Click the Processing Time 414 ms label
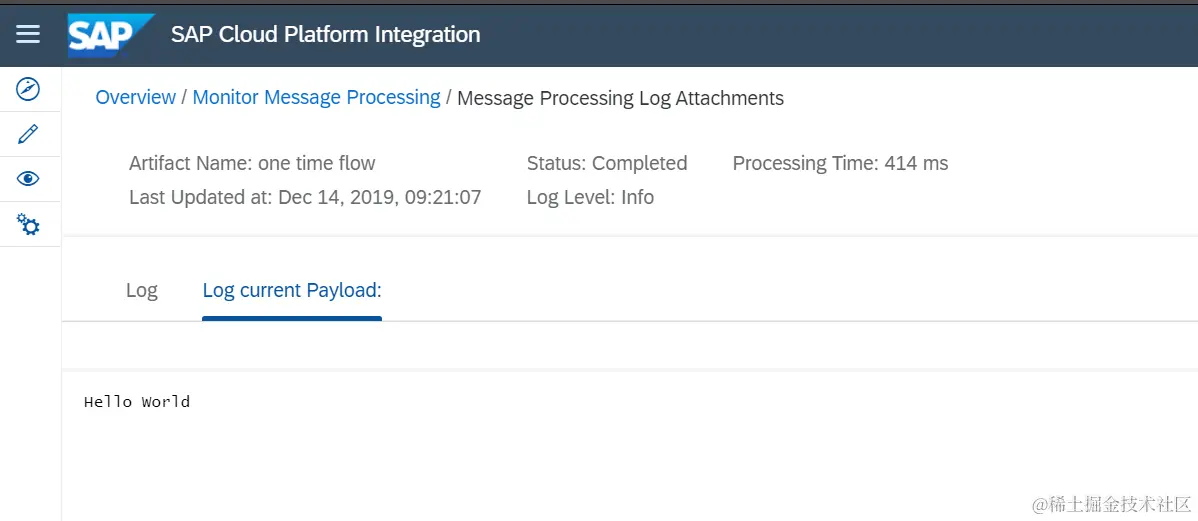1198x521 pixels. pyautogui.click(x=840, y=163)
